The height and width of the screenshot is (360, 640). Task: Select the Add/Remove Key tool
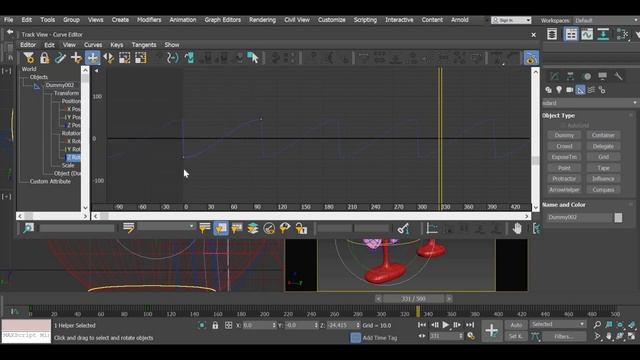pyautogui.click(x=76, y=58)
